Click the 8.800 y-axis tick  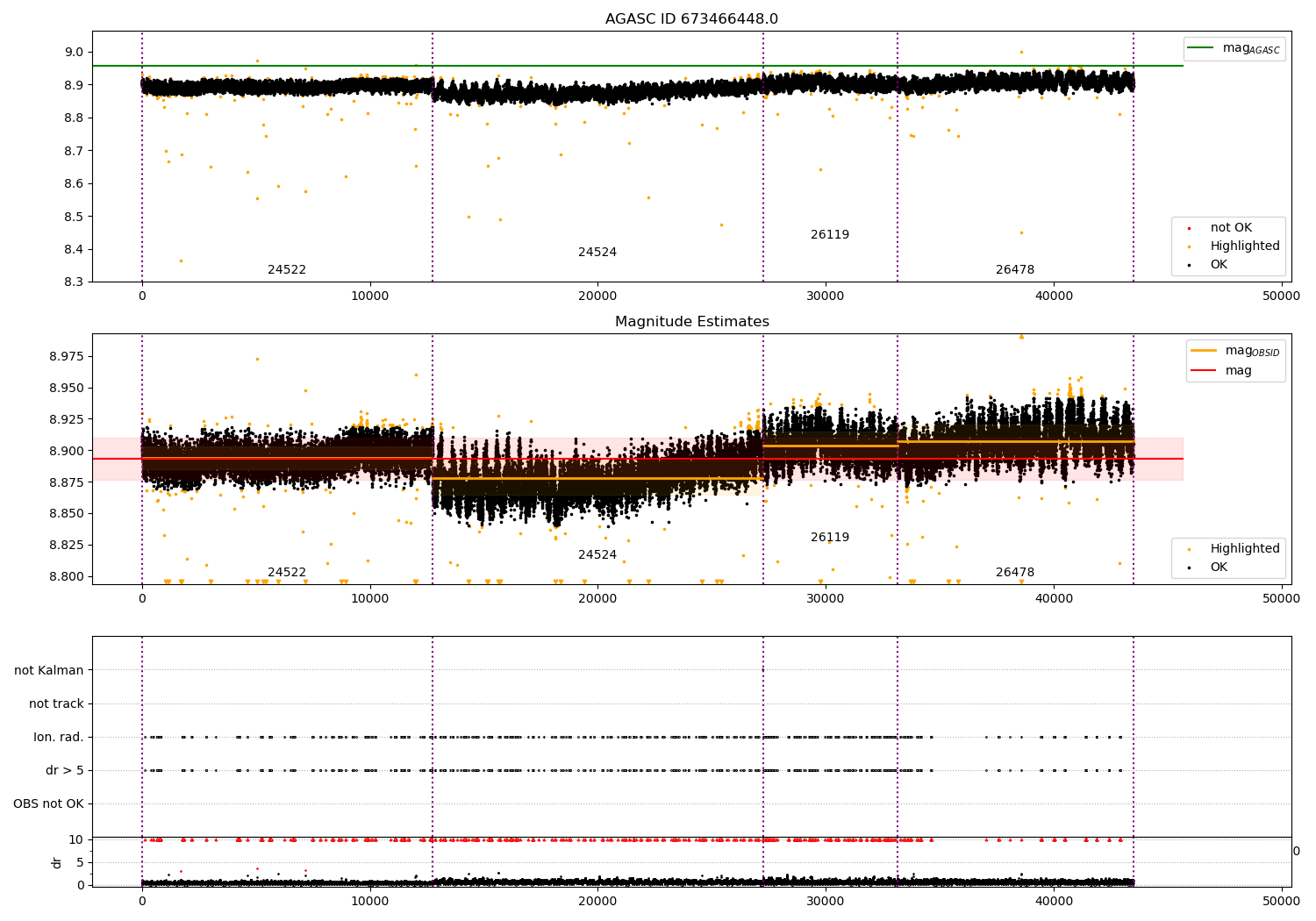pos(67,576)
